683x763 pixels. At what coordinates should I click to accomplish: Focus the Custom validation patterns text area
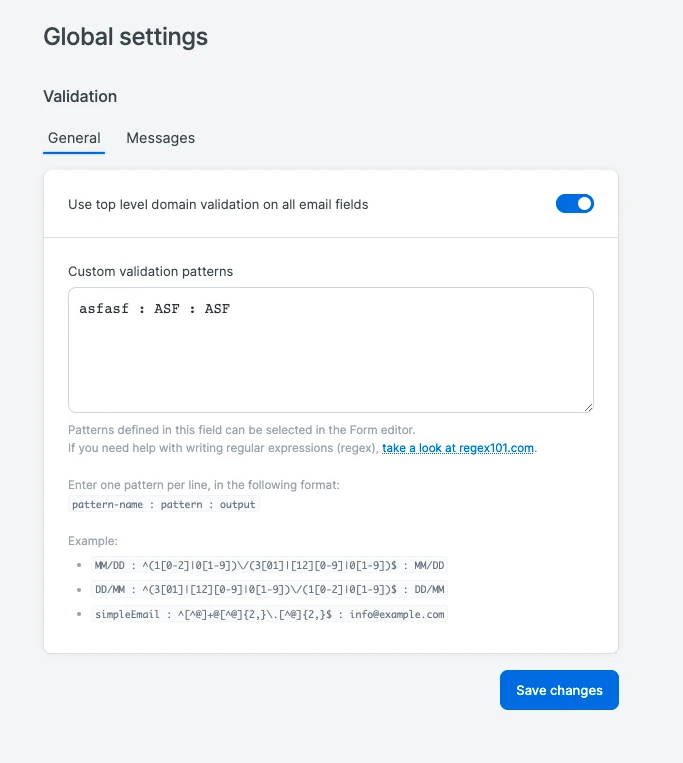330,360
